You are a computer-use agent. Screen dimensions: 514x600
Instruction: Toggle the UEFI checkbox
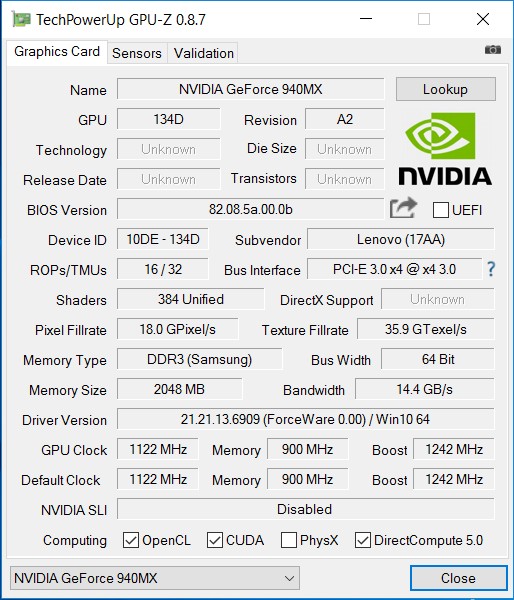point(441,210)
